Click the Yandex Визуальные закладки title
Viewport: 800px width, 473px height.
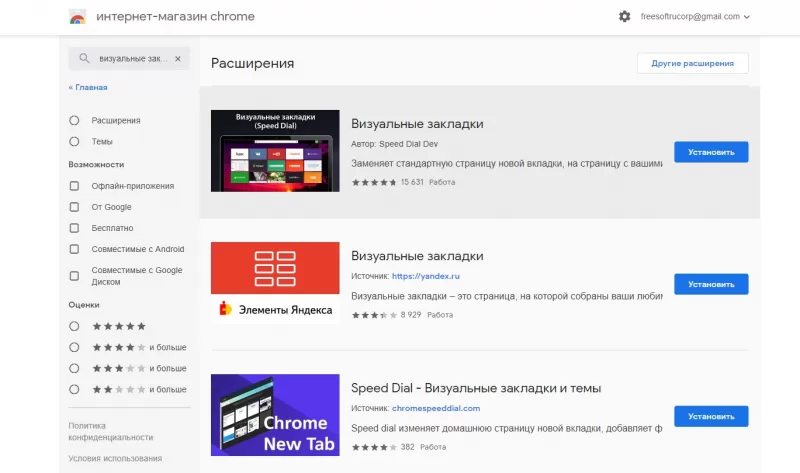point(417,256)
